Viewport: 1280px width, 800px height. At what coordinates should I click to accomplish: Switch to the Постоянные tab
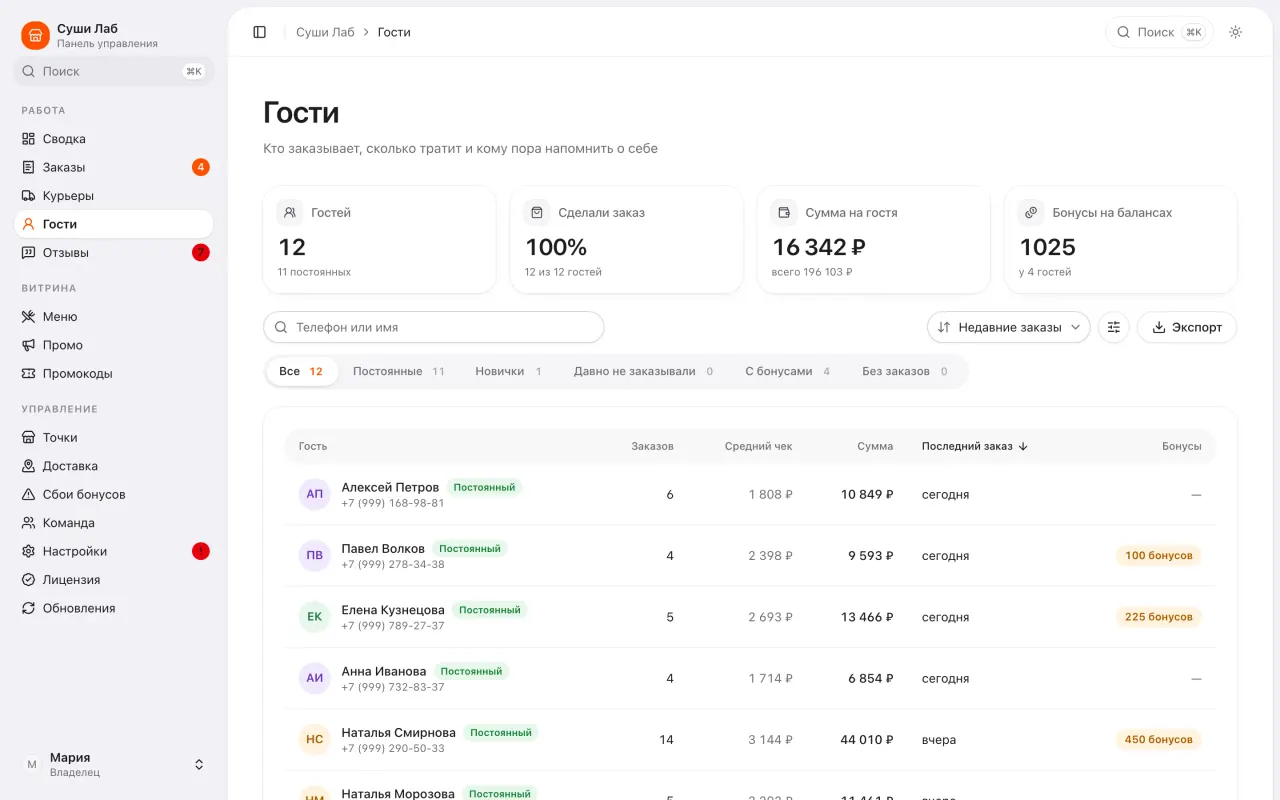pos(399,372)
